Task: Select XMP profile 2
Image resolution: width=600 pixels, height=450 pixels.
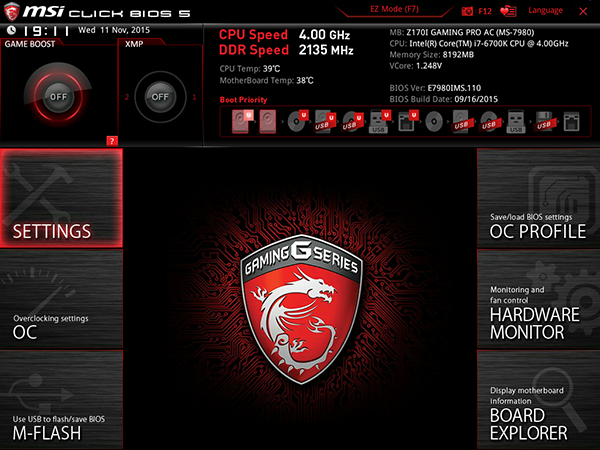Action: [x=127, y=97]
